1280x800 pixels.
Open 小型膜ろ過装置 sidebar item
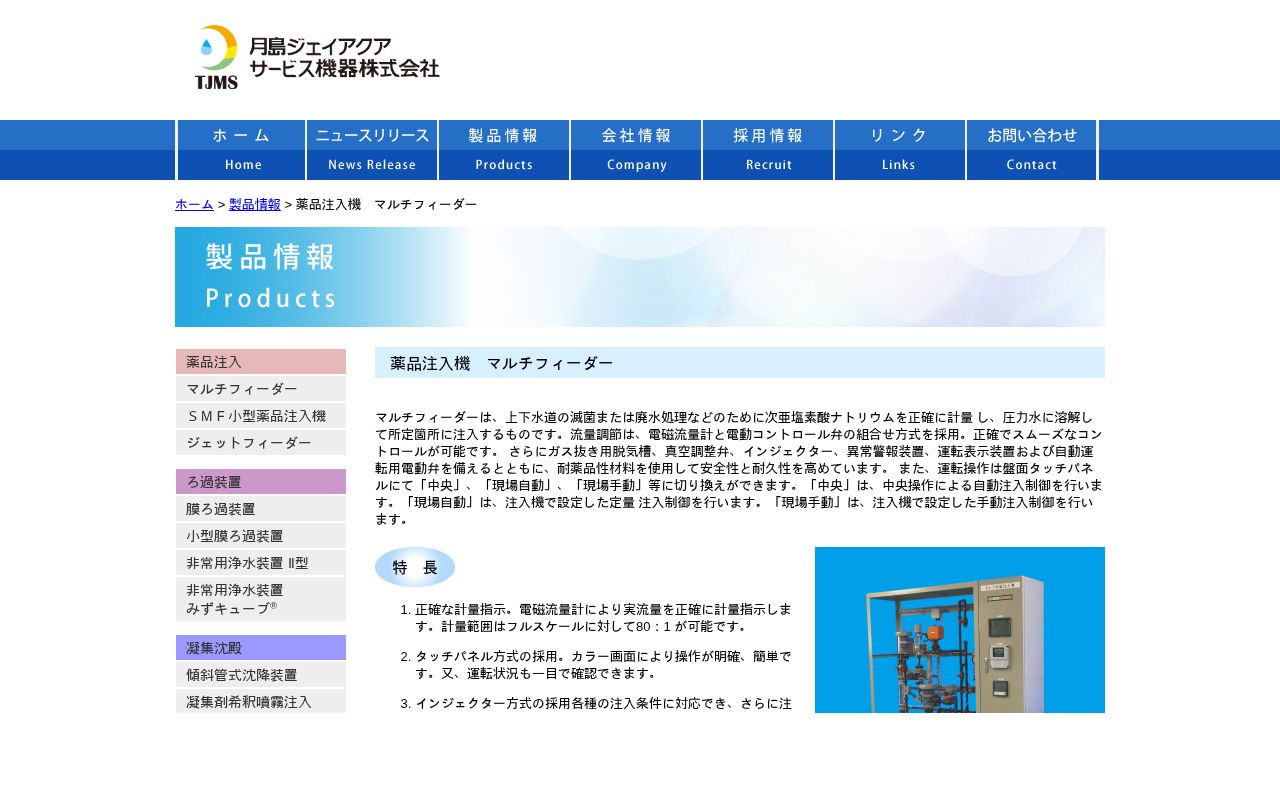tap(261, 536)
